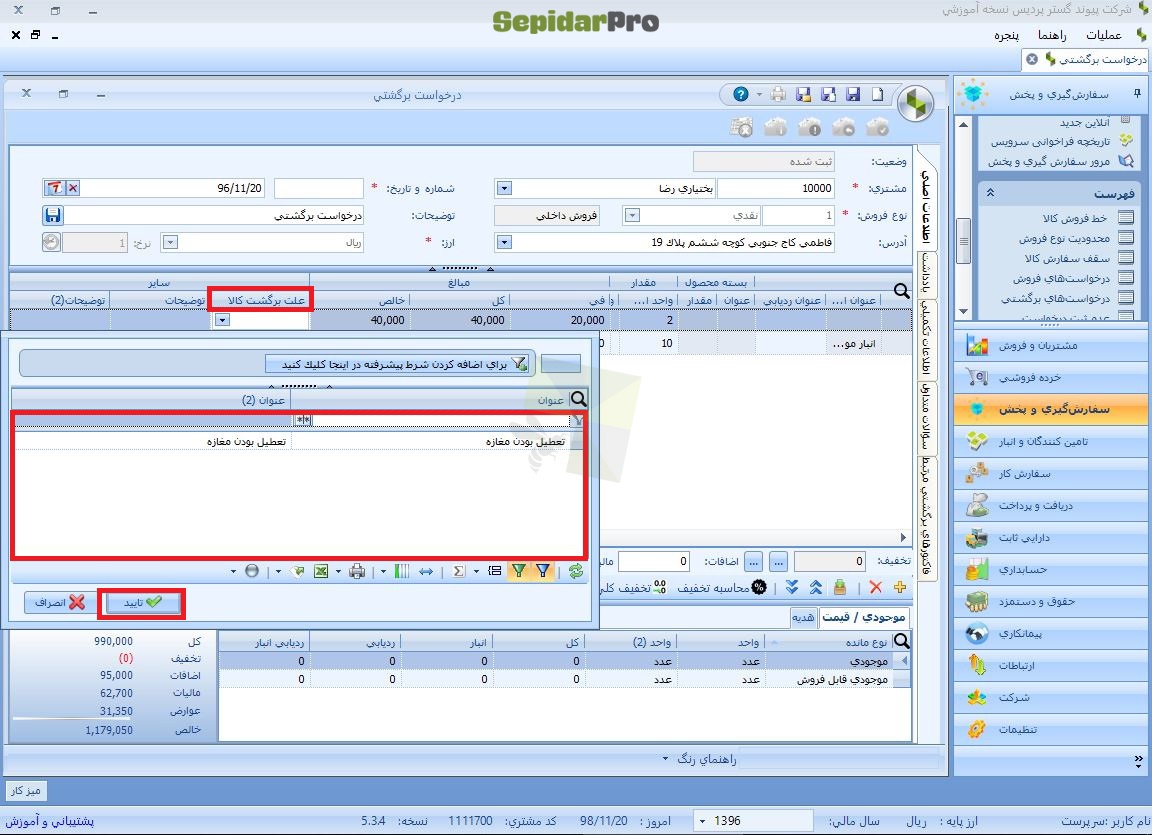Image resolution: width=1152 pixels, height=835 pixels.
Task: Click the sidebar scrollbar down arrow
Action: coord(963,312)
